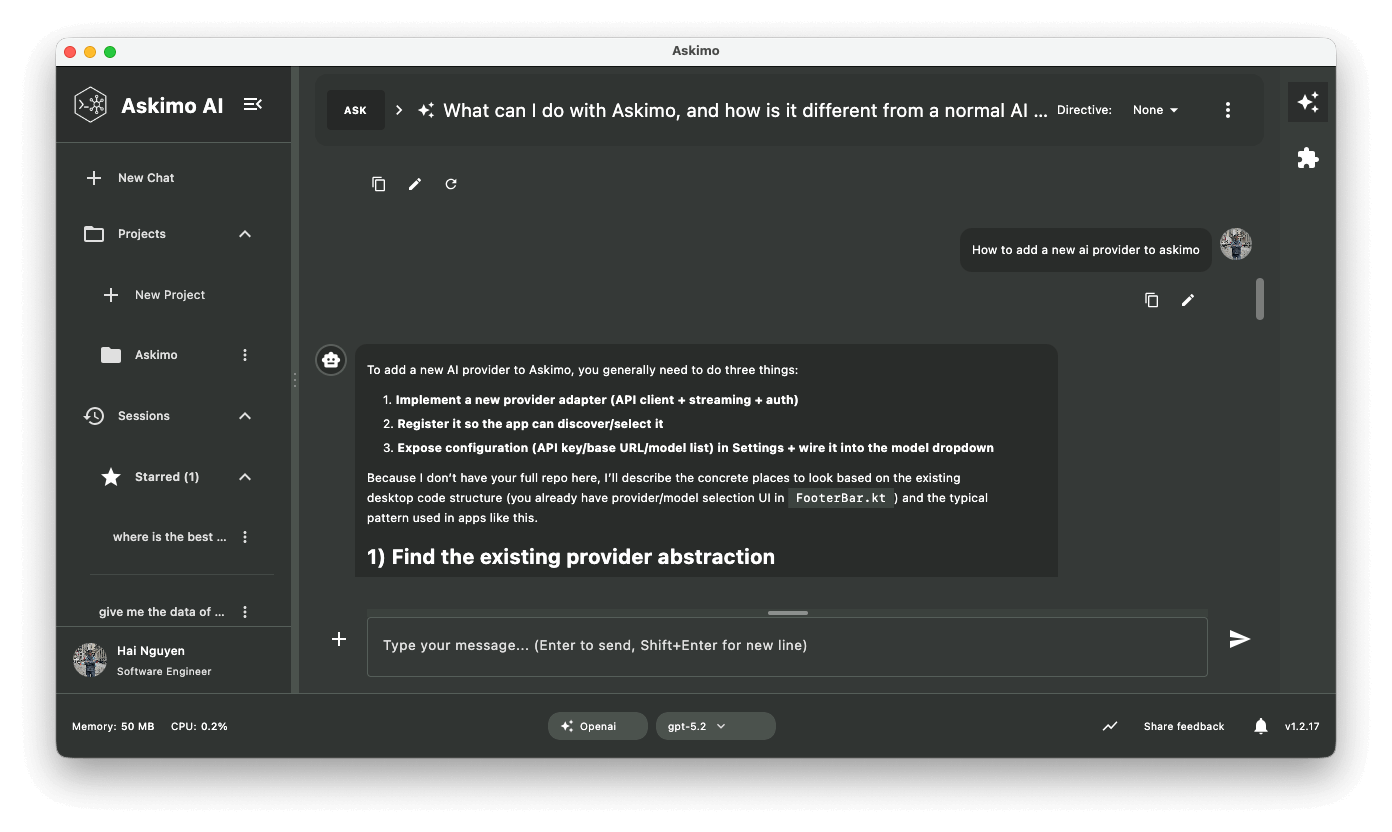
Task: Click the breadcrumb chevron after ASK
Action: pos(399,110)
